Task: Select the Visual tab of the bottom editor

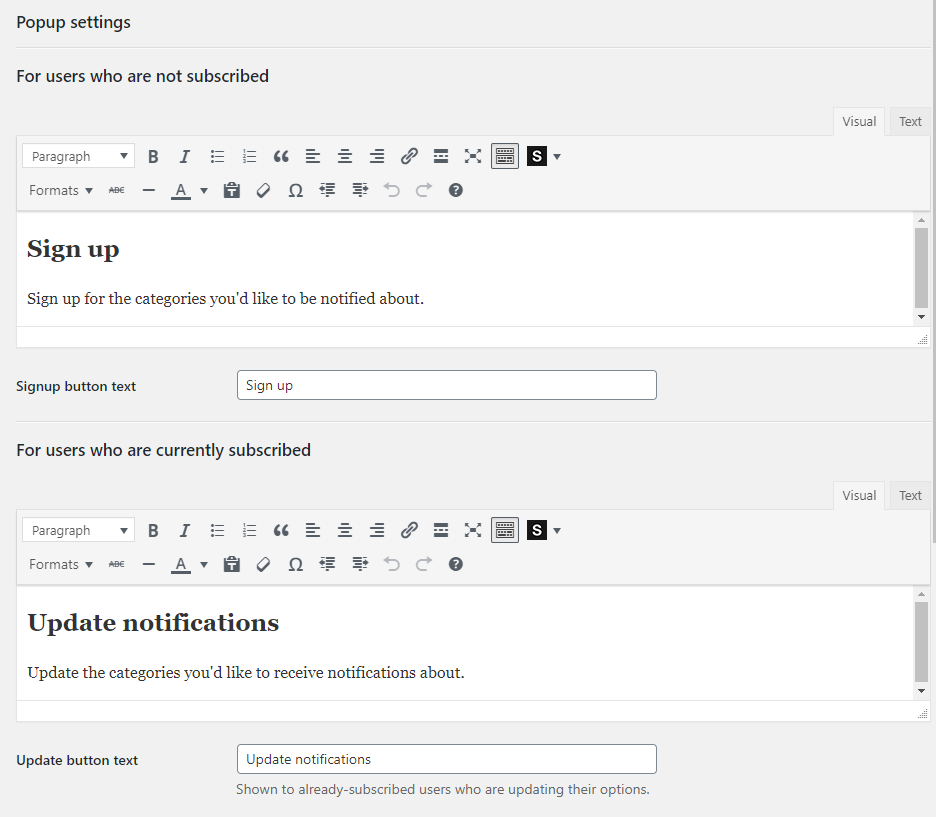Action: [x=858, y=495]
